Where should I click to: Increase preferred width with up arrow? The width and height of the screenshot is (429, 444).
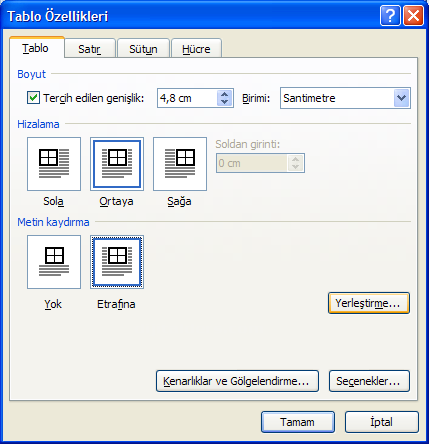[225, 94]
